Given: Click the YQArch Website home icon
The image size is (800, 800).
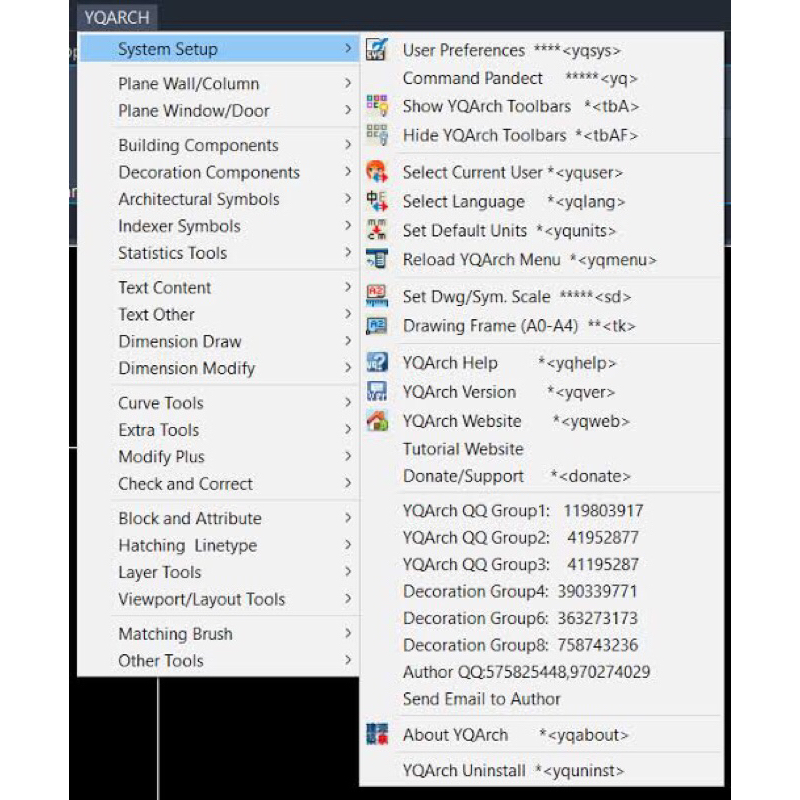Looking at the screenshot, I should click(x=377, y=421).
